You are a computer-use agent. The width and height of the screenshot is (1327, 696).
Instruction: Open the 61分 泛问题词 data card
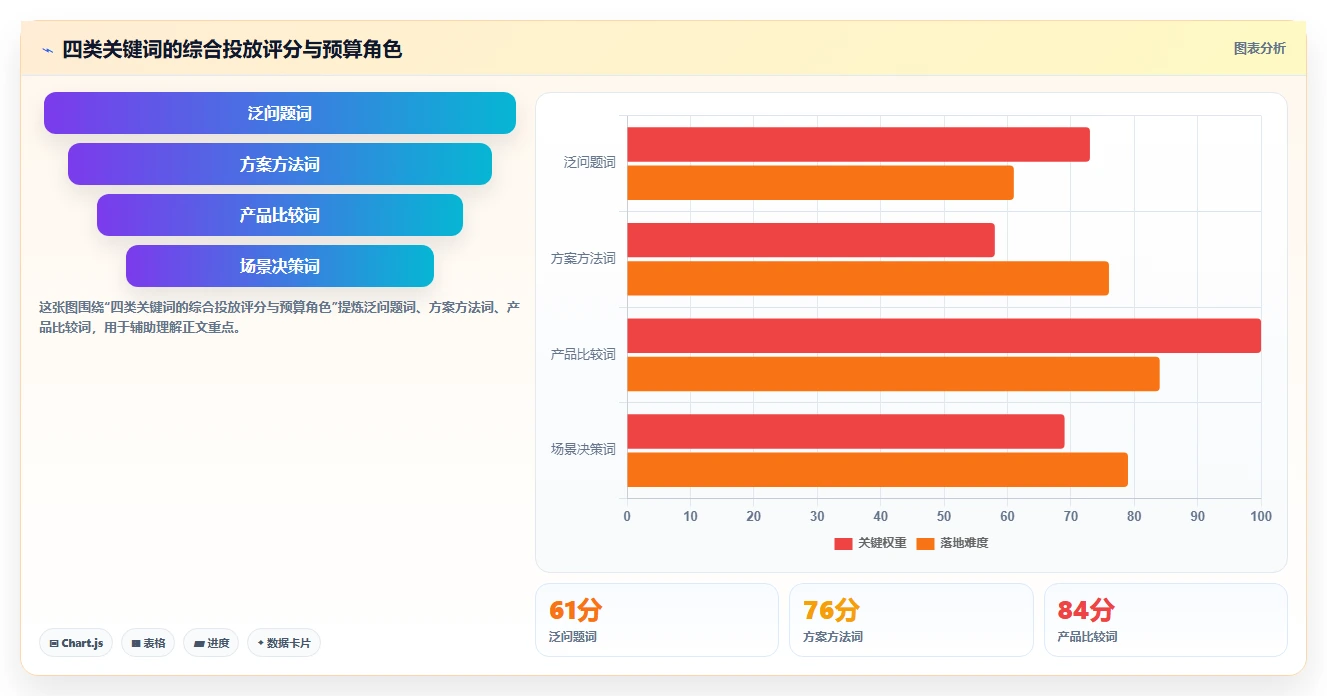point(657,620)
